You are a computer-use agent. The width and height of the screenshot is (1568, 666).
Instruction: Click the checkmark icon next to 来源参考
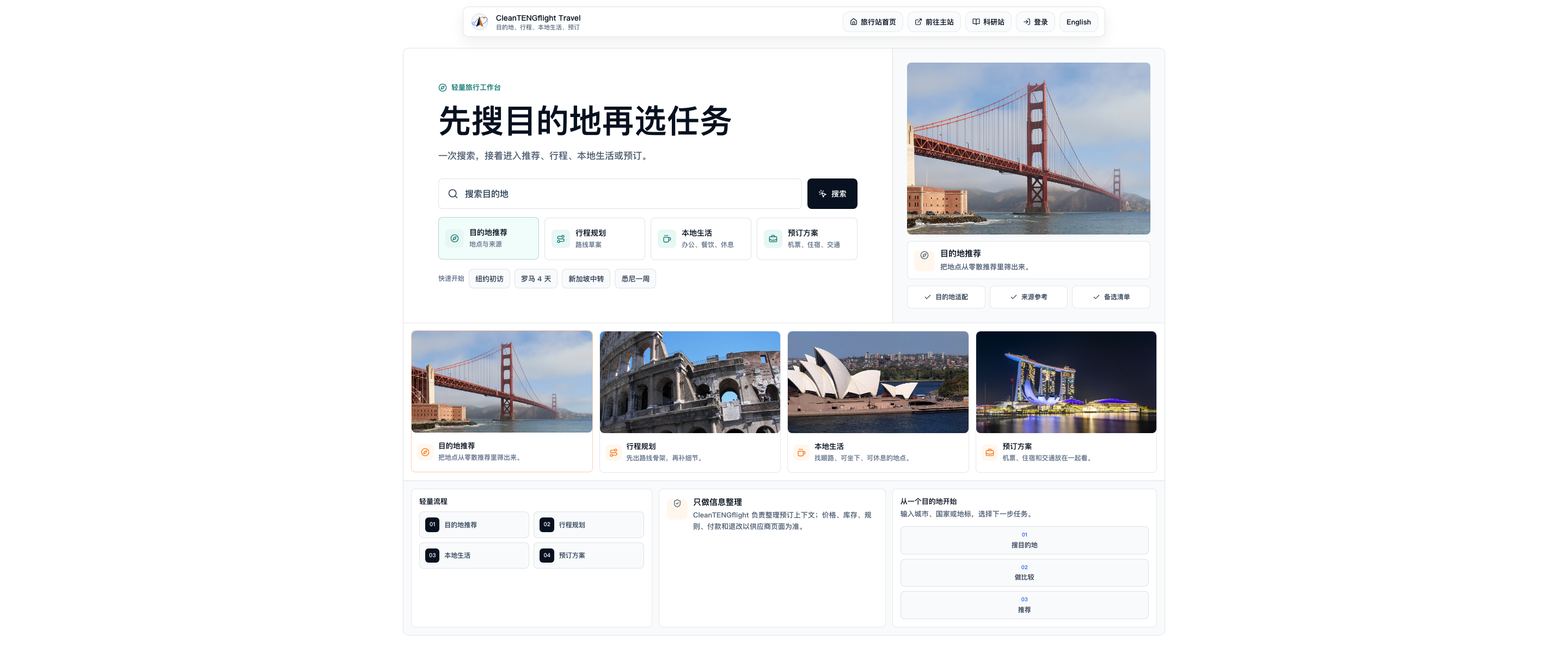1013,297
